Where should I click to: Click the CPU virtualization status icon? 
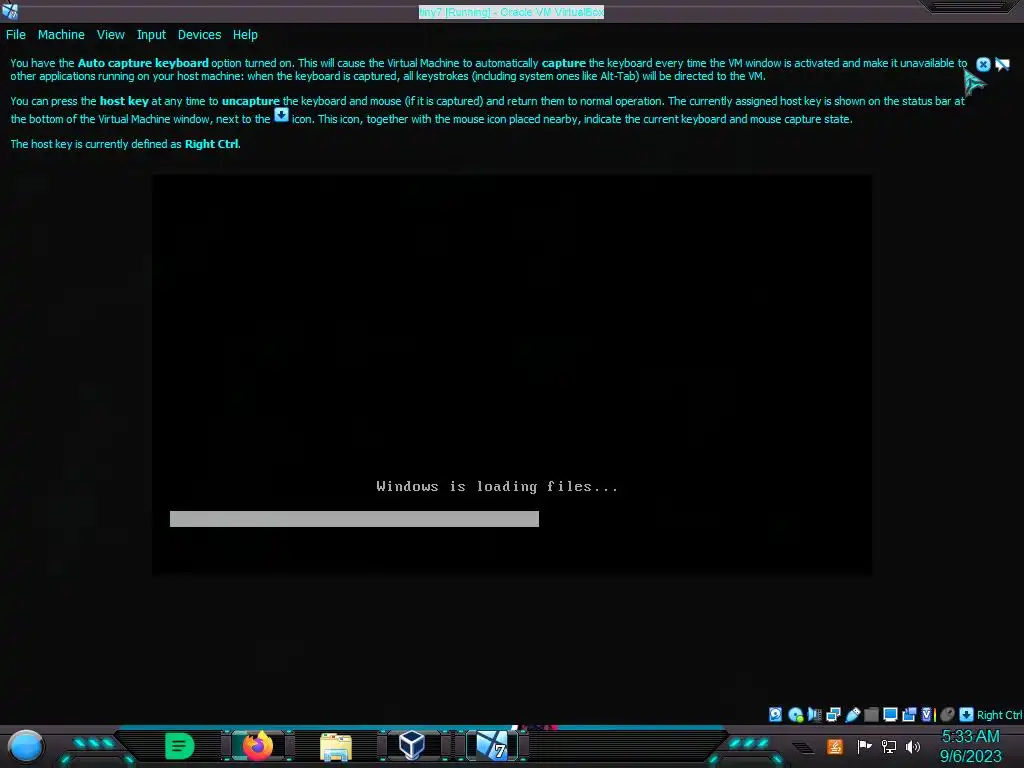click(x=929, y=714)
